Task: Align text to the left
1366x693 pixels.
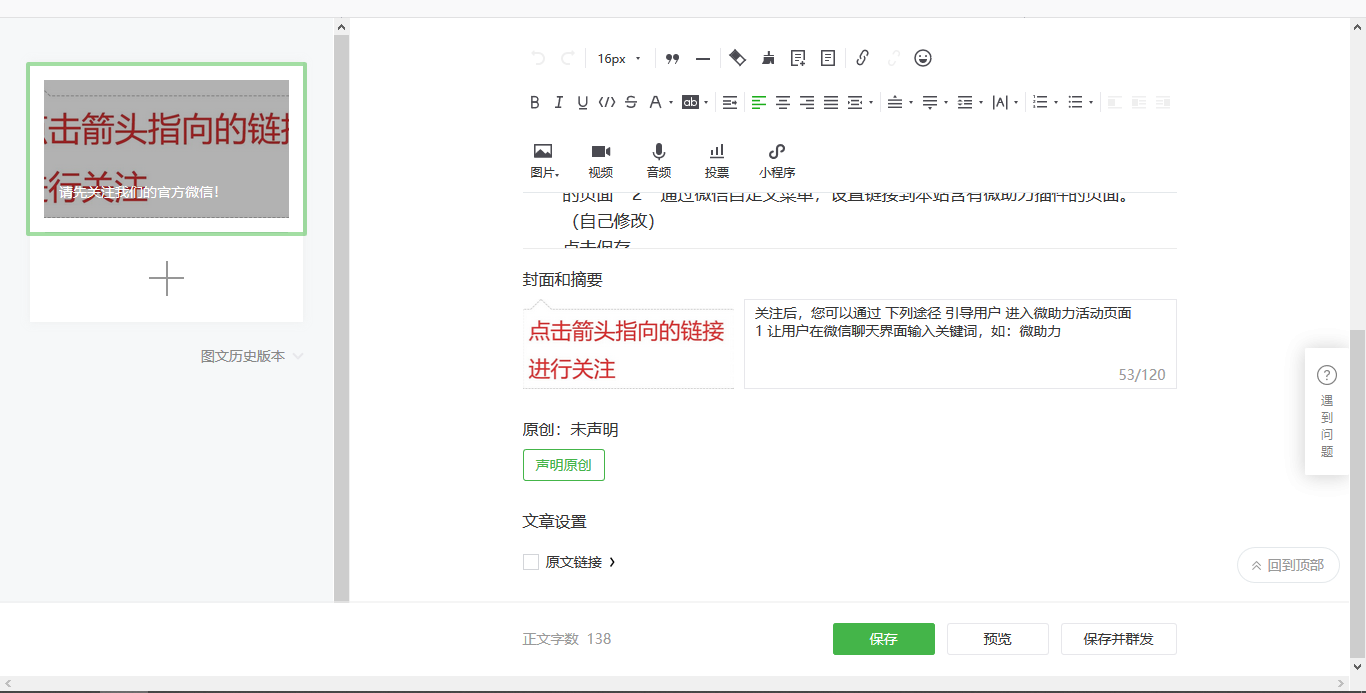Action: [x=759, y=102]
